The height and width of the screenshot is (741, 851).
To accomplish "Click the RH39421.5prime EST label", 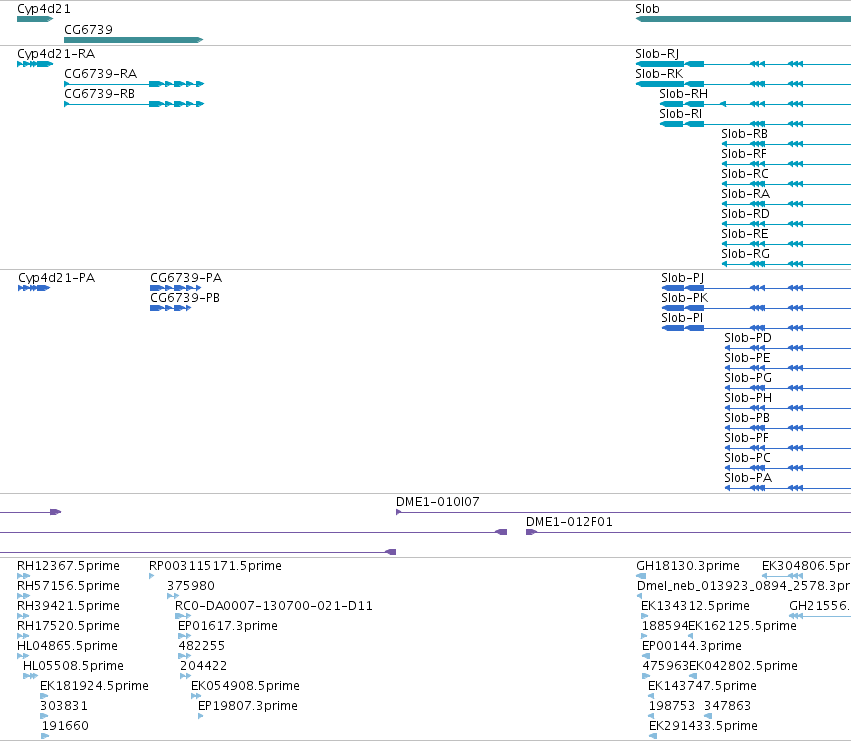I will coord(68,606).
